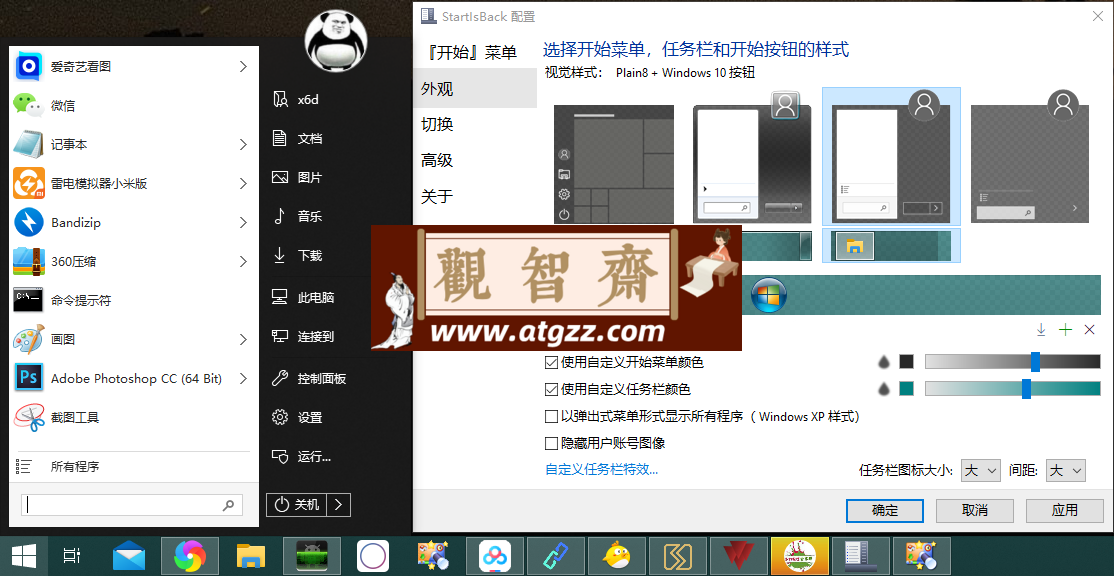This screenshot has width=1114, height=576.
Task: Select the Windows 7 orb start button
Action: 768,295
